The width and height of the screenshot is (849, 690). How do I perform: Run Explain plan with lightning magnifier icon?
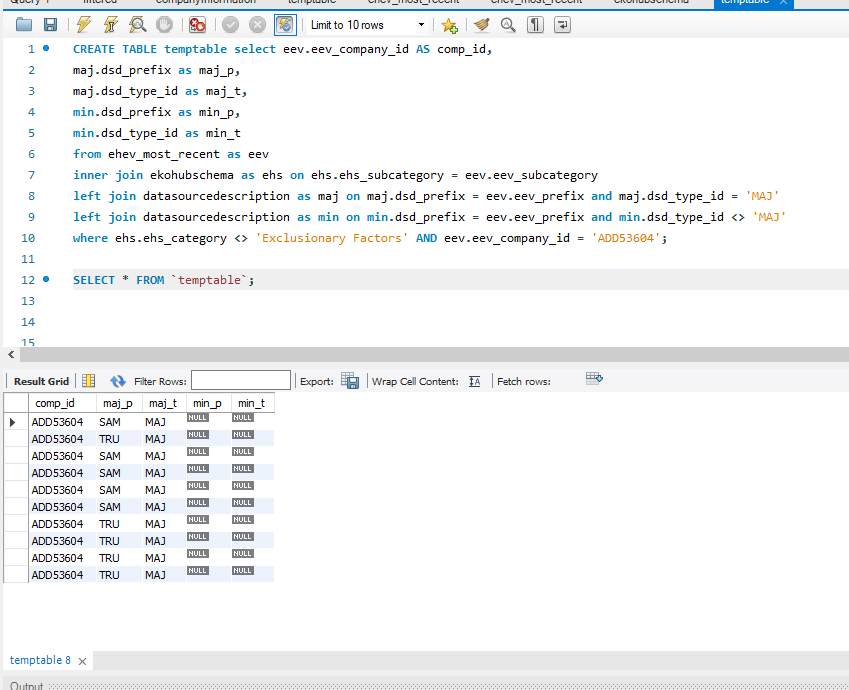click(x=138, y=24)
